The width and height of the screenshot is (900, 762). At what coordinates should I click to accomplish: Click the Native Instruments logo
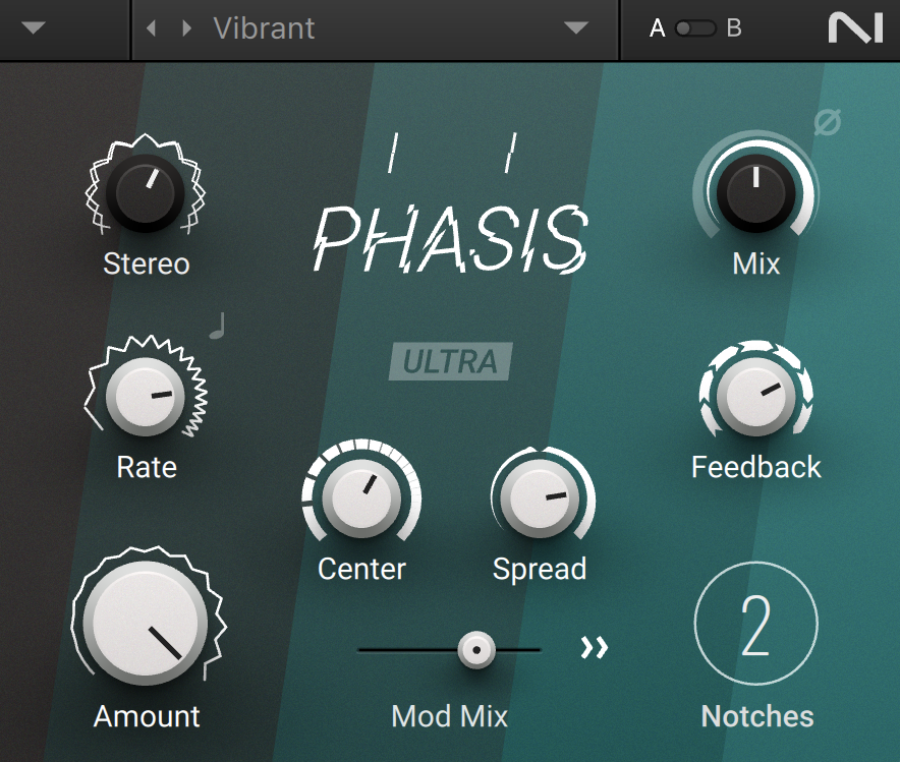pyautogui.click(x=855, y=28)
